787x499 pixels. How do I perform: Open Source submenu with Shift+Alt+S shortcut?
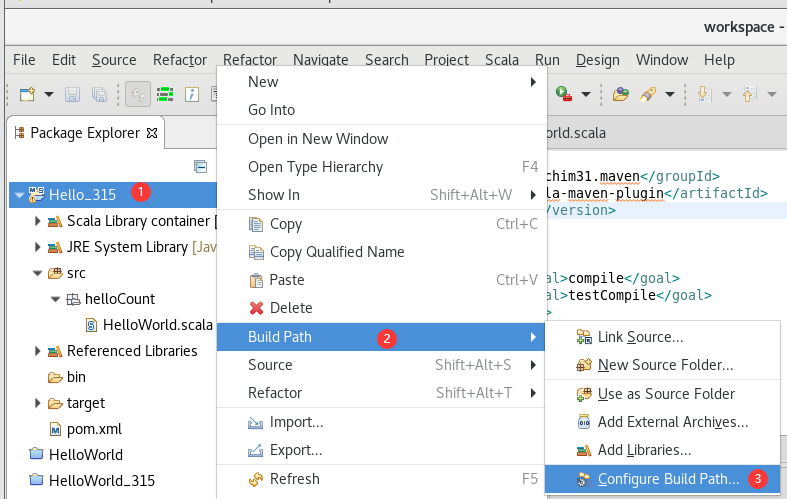pyautogui.click(x=381, y=365)
